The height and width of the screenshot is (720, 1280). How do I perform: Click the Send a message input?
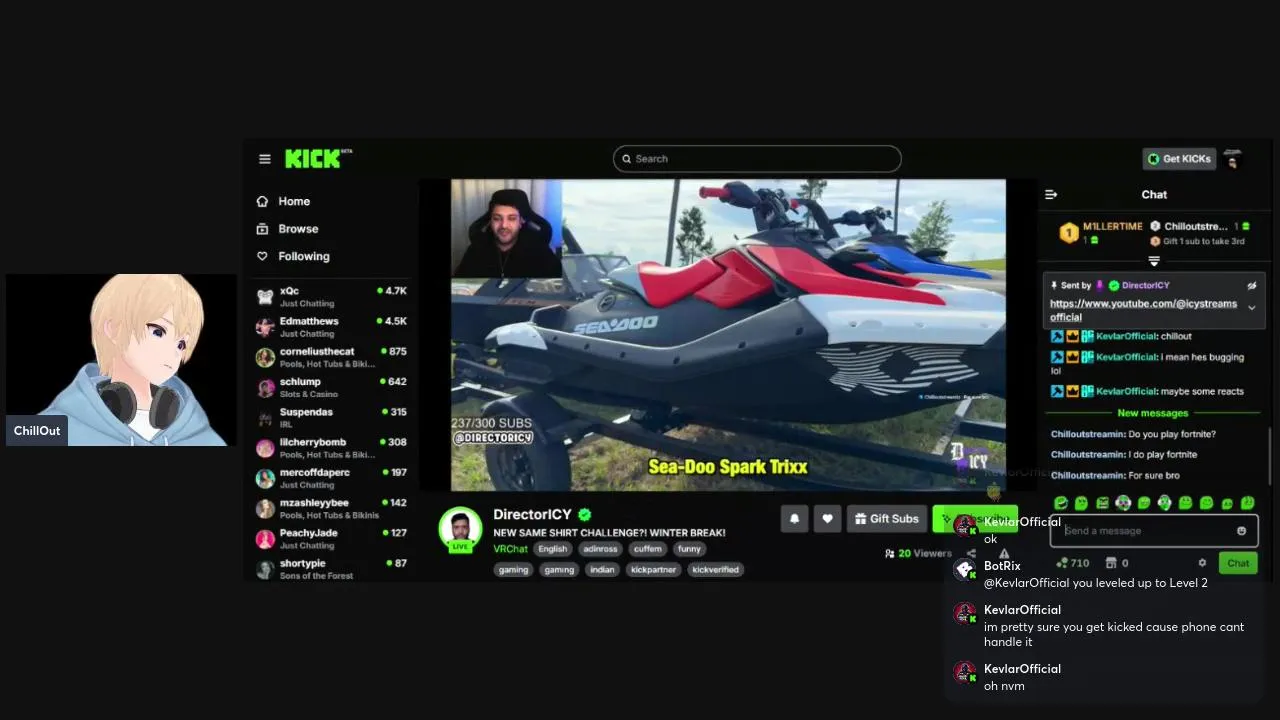point(1153,531)
